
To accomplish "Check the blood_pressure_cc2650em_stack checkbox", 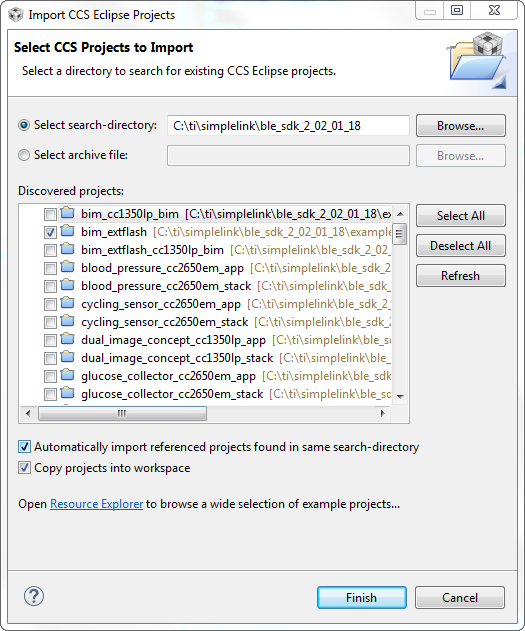I will 50,287.
